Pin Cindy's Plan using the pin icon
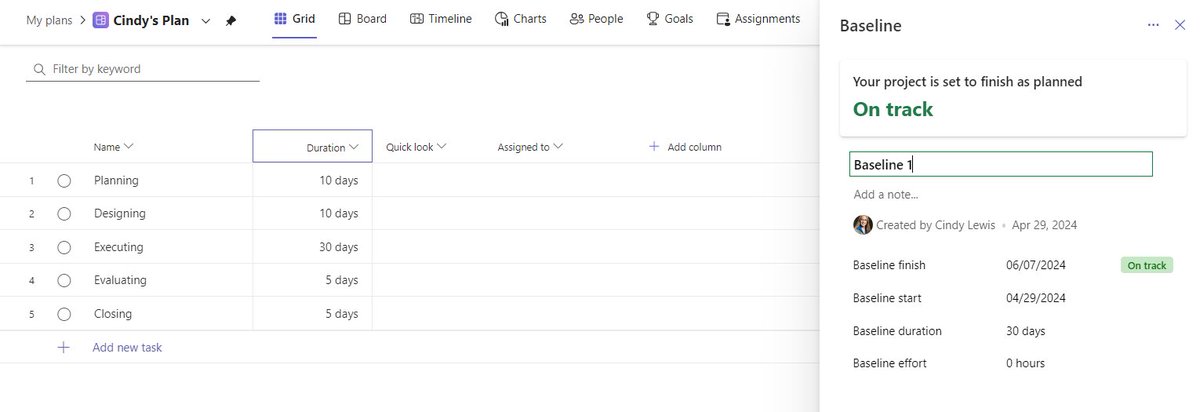Image resolution: width=1200 pixels, height=412 pixels. 231,20
